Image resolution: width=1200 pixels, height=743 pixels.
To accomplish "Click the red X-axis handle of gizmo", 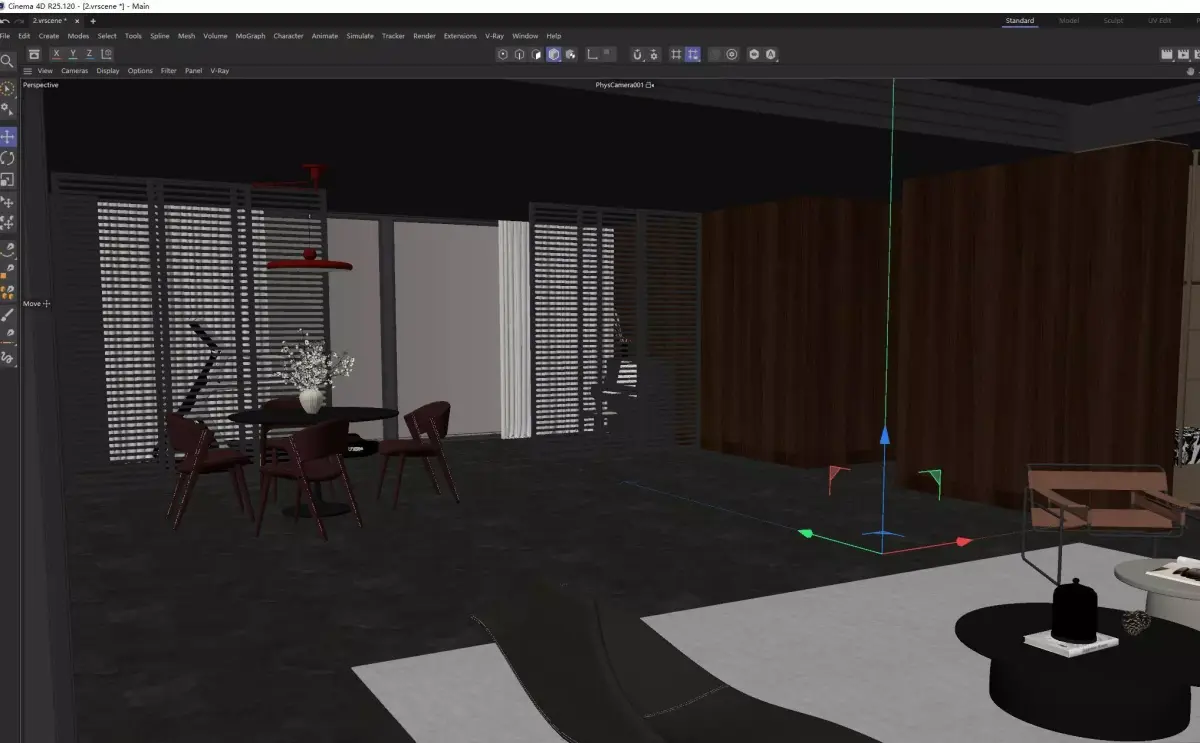I will [964, 541].
